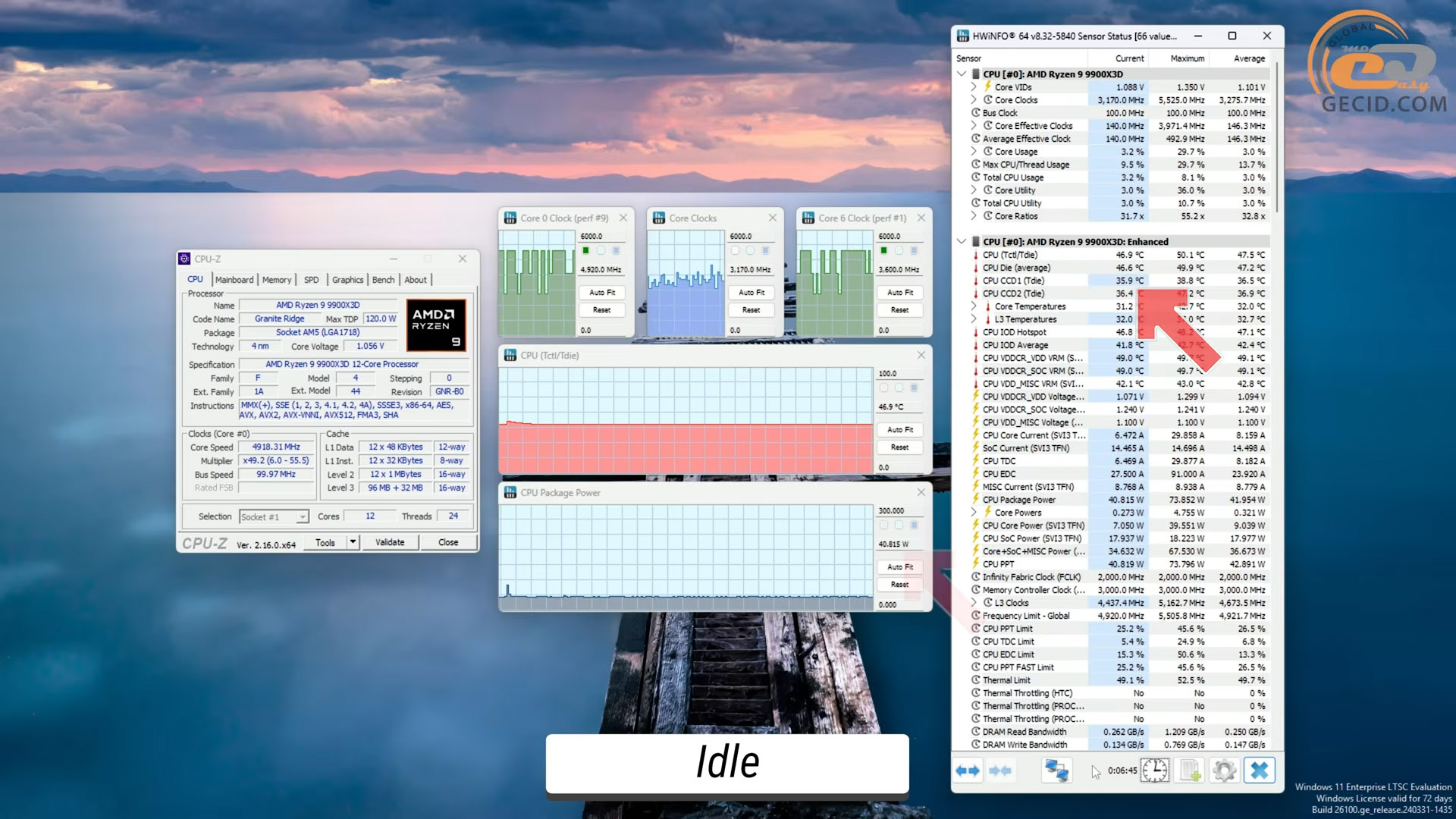Click Auto Fit in Core 6 Clock graph

tap(899, 292)
